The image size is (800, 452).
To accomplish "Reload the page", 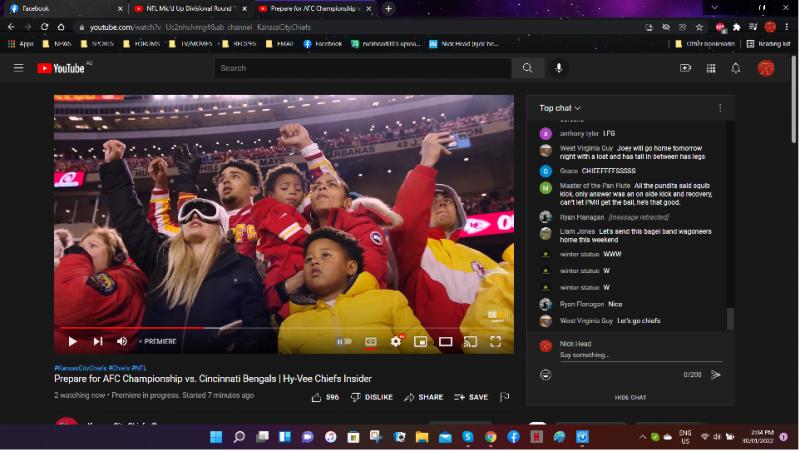I will coord(44,27).
